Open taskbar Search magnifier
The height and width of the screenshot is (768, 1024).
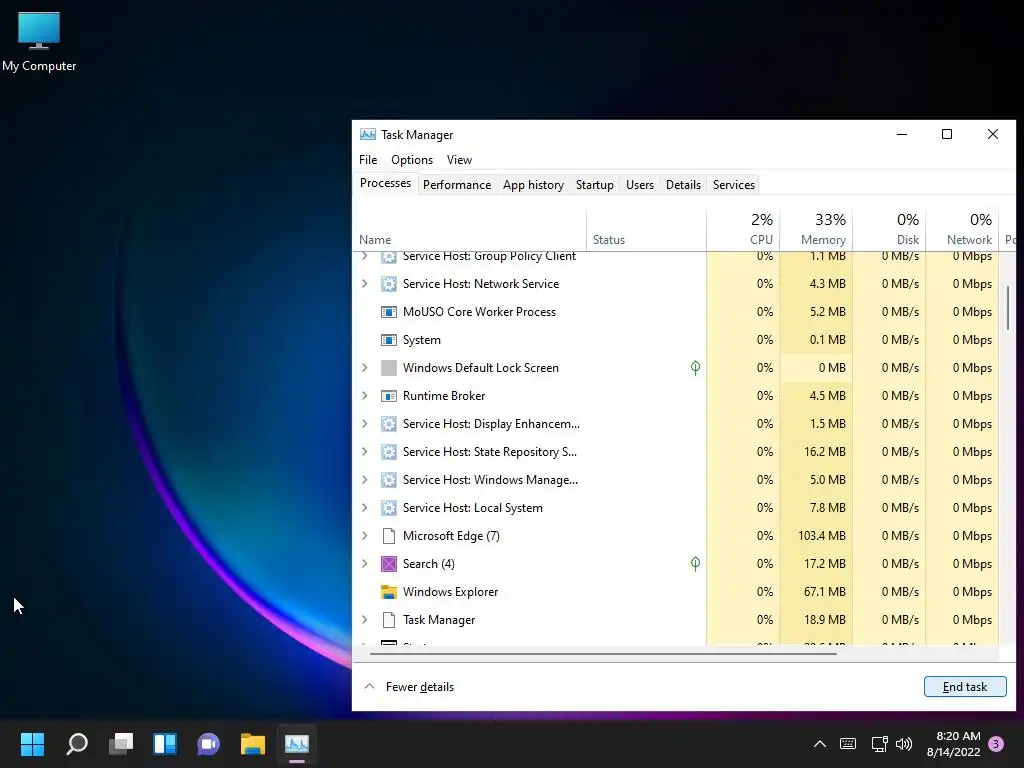coord(77,743)
